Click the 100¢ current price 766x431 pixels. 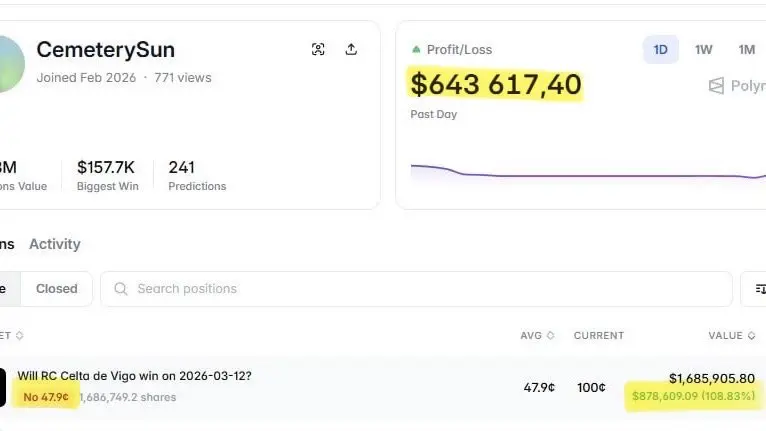[x=591, y=388]
